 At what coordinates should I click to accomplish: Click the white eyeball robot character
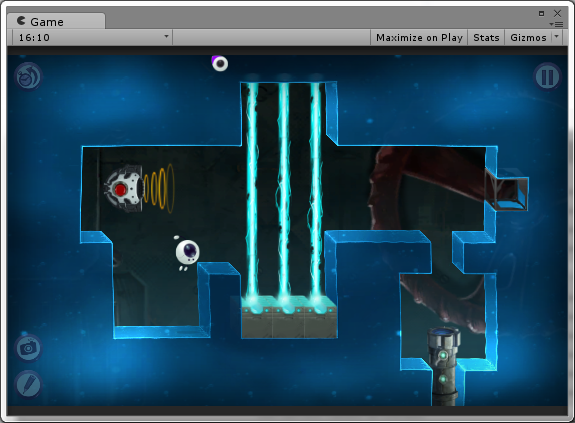(x=187, y=253)
